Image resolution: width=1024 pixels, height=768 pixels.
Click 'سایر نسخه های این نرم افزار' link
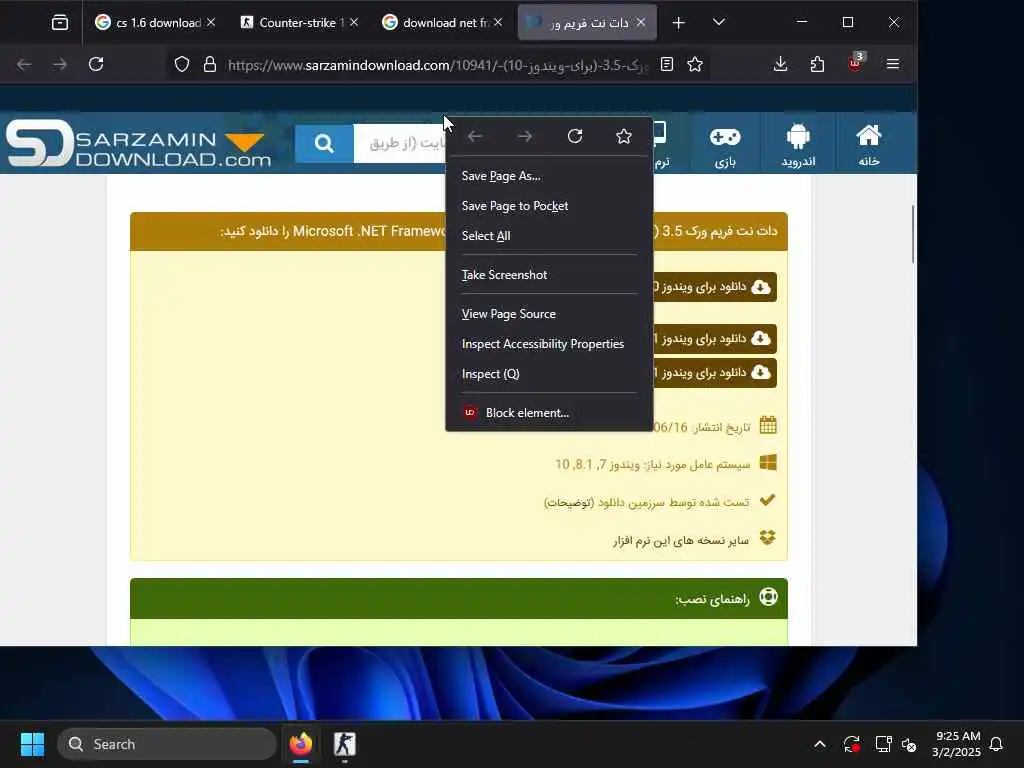click(x=681, y=540)
